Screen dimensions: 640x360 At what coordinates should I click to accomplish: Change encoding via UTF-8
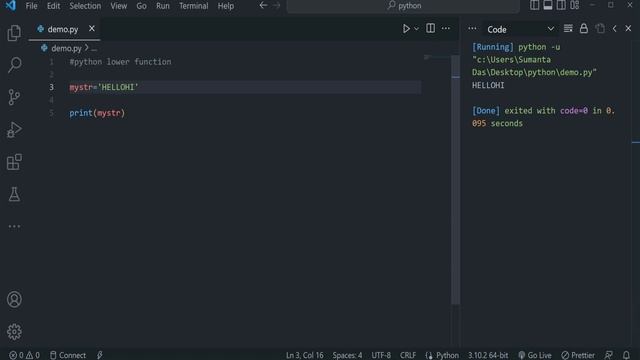coord(381,355)
